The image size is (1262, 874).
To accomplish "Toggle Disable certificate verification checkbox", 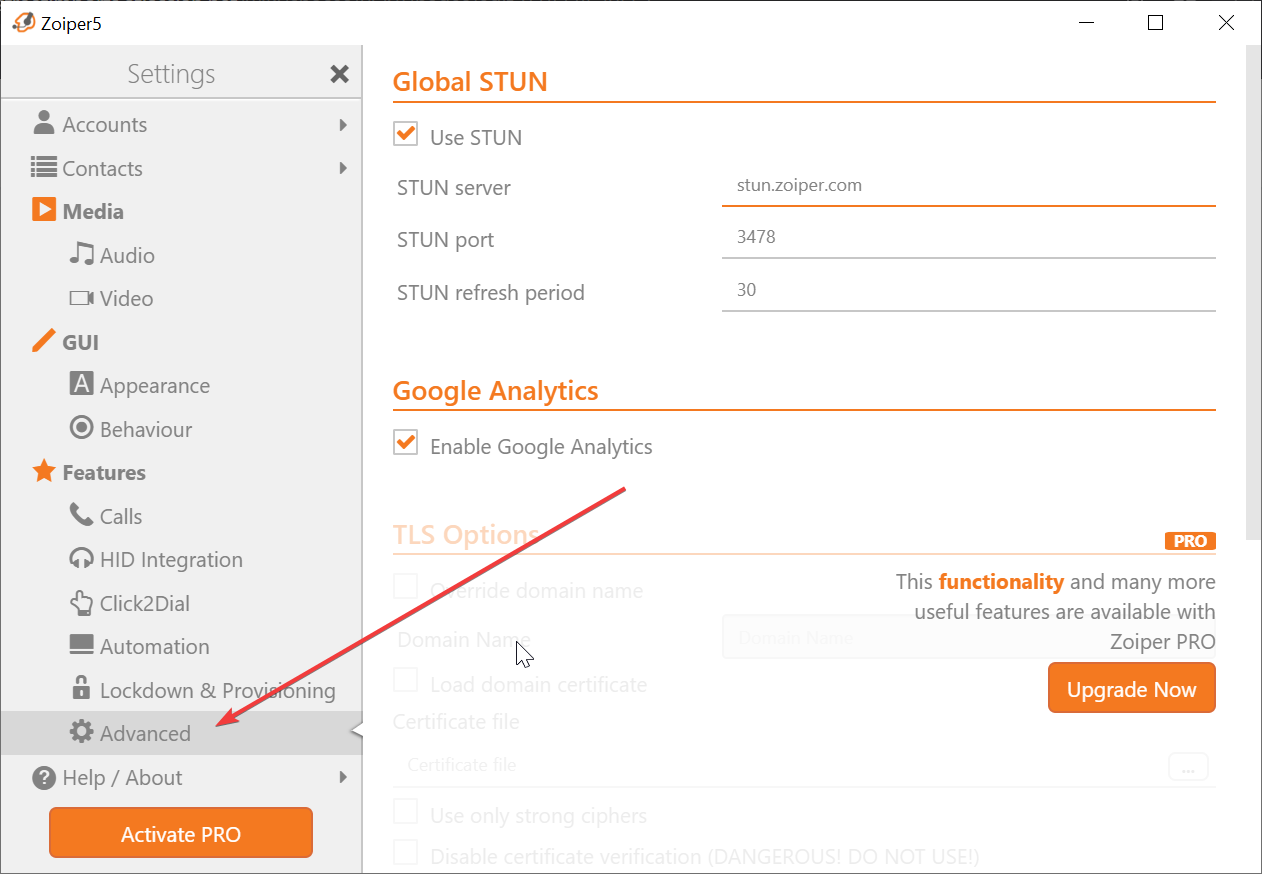I will coord(405,852).
